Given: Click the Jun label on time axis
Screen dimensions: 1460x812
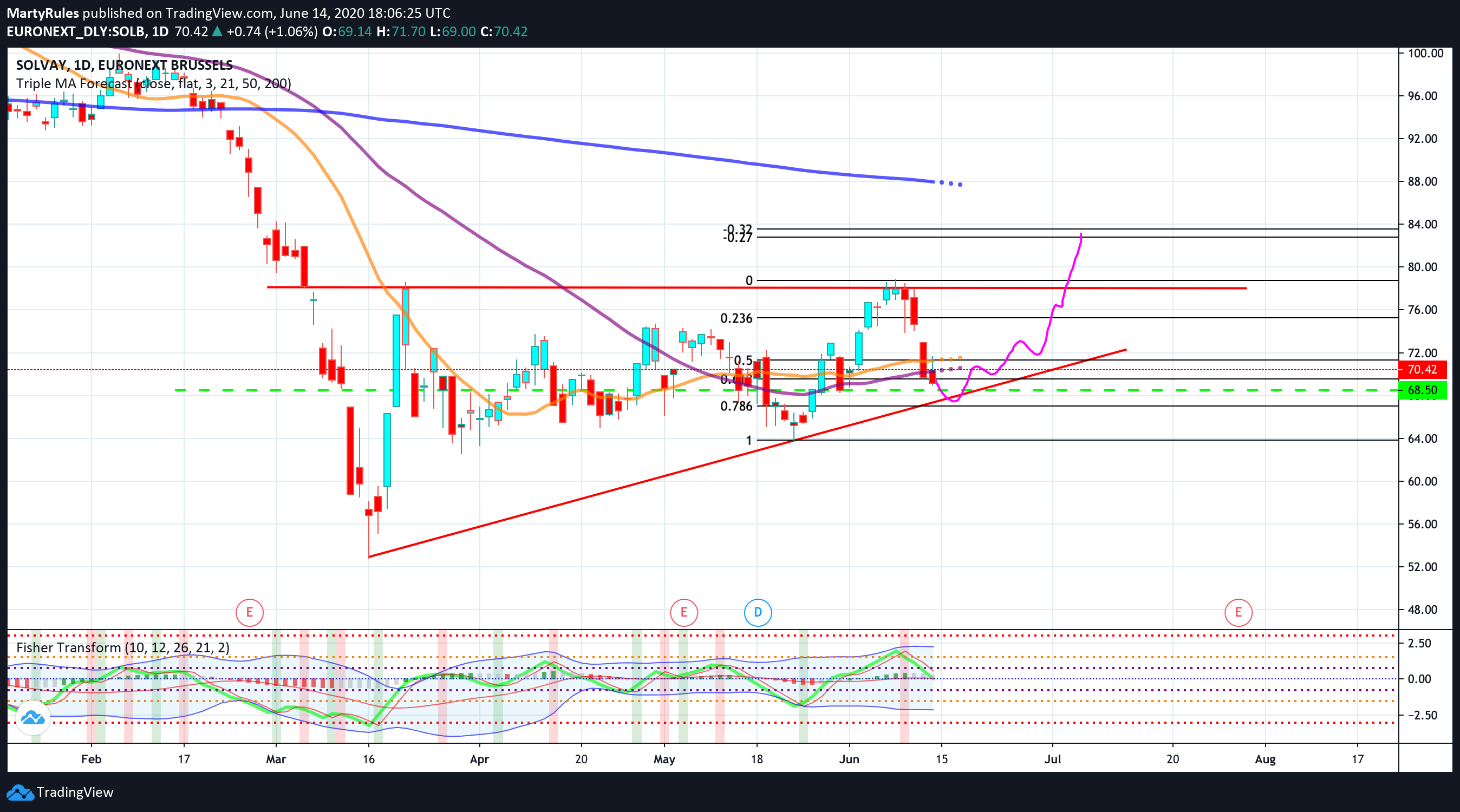Looking at the screenshot, I should pyautogui.click(x=849, y=759).
